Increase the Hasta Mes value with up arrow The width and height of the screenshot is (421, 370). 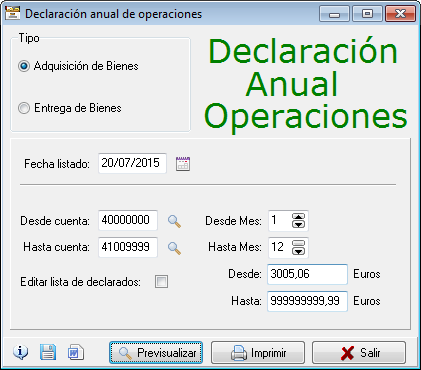pyautogui.click(x=298, y=244)
